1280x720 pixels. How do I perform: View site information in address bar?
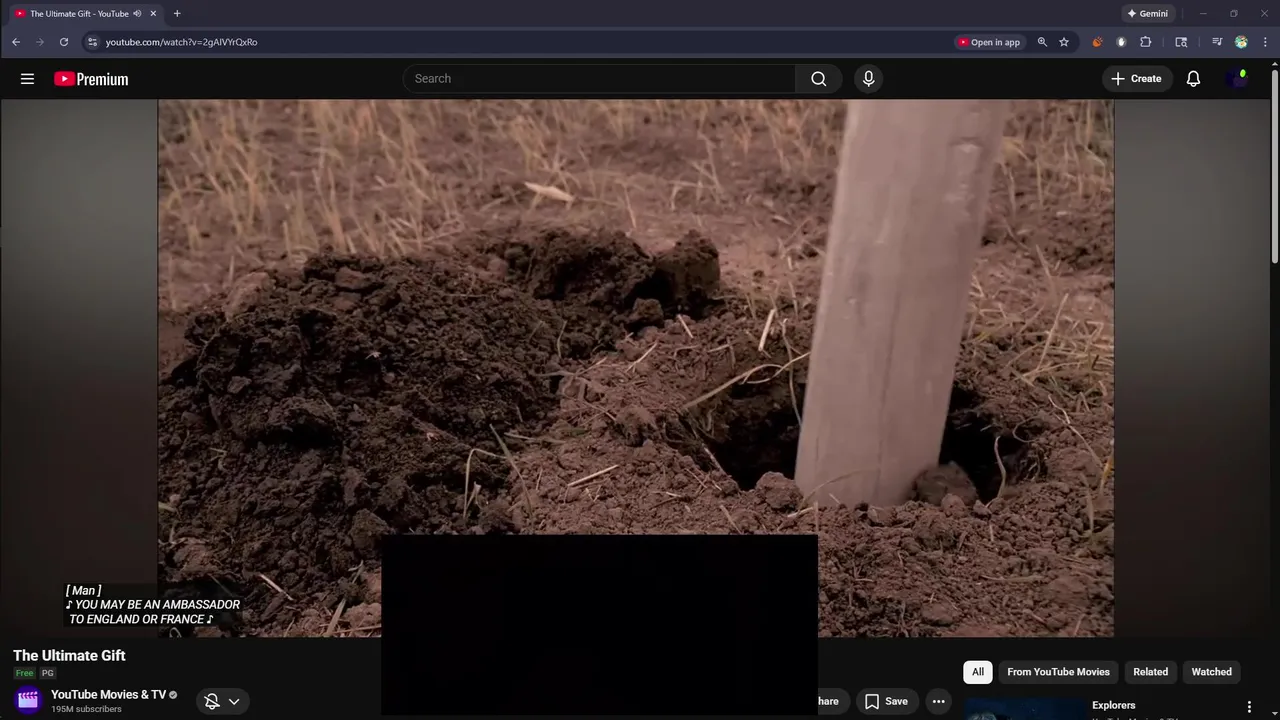coord(92,42)
